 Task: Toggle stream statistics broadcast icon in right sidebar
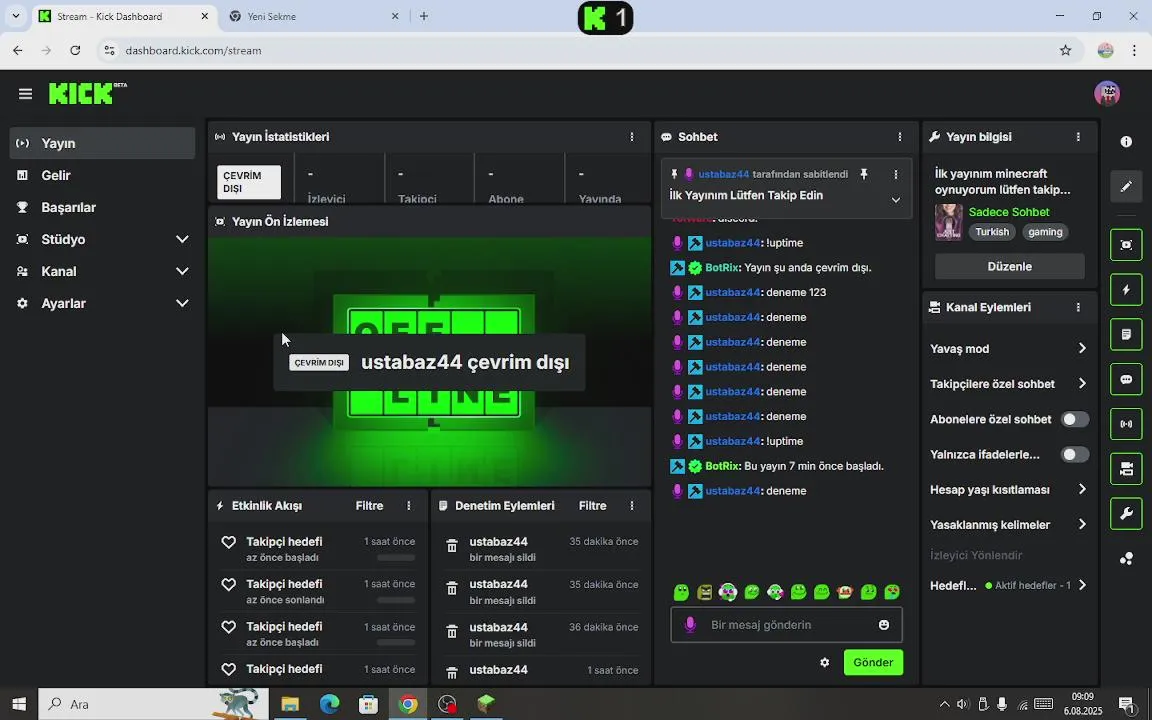click(x=1126, y=424)
